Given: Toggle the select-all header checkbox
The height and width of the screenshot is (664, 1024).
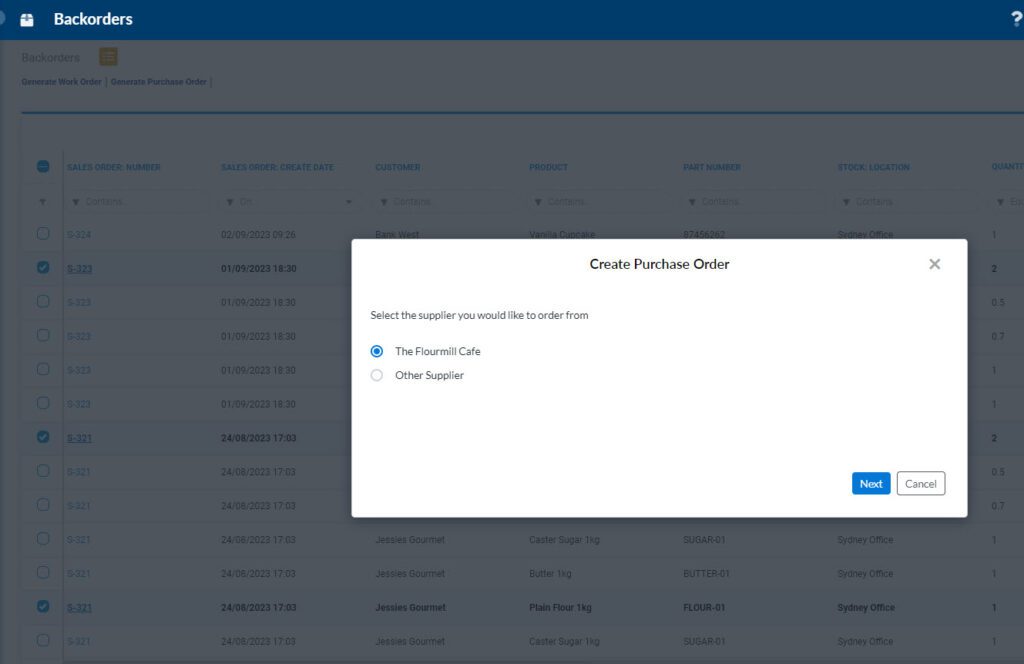Looking at the screenshot, I should (x=43, y=166).
